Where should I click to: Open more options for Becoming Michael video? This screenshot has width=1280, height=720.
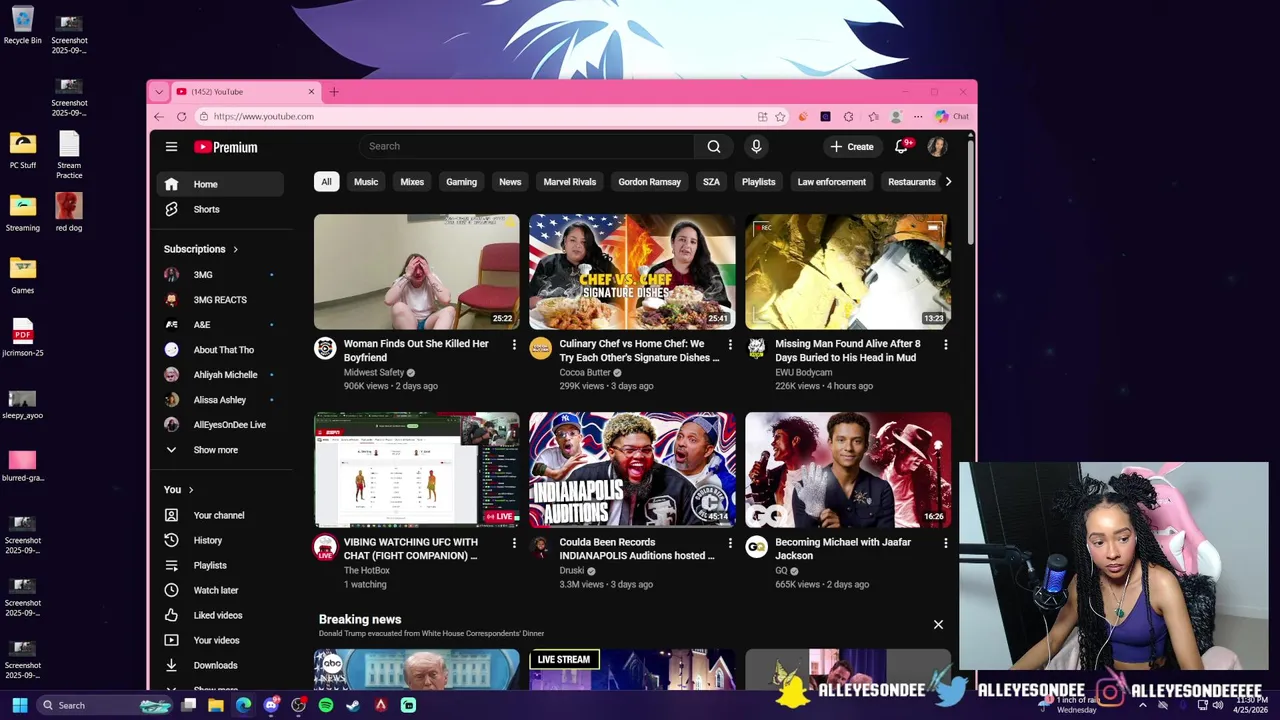point(945,543)
